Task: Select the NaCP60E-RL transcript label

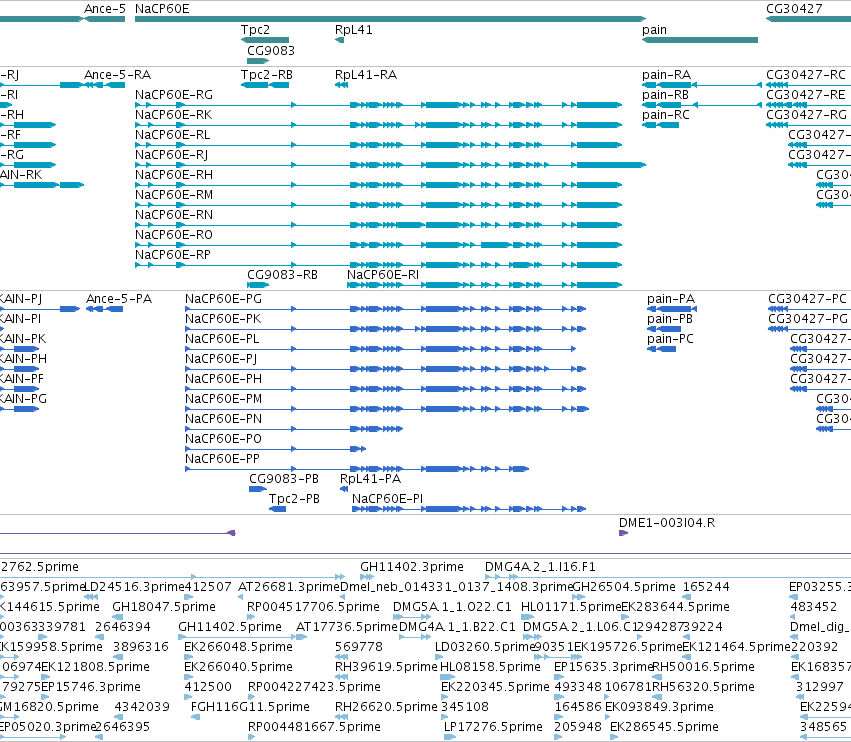Action: pyautogui.click(x=173, y=135)
